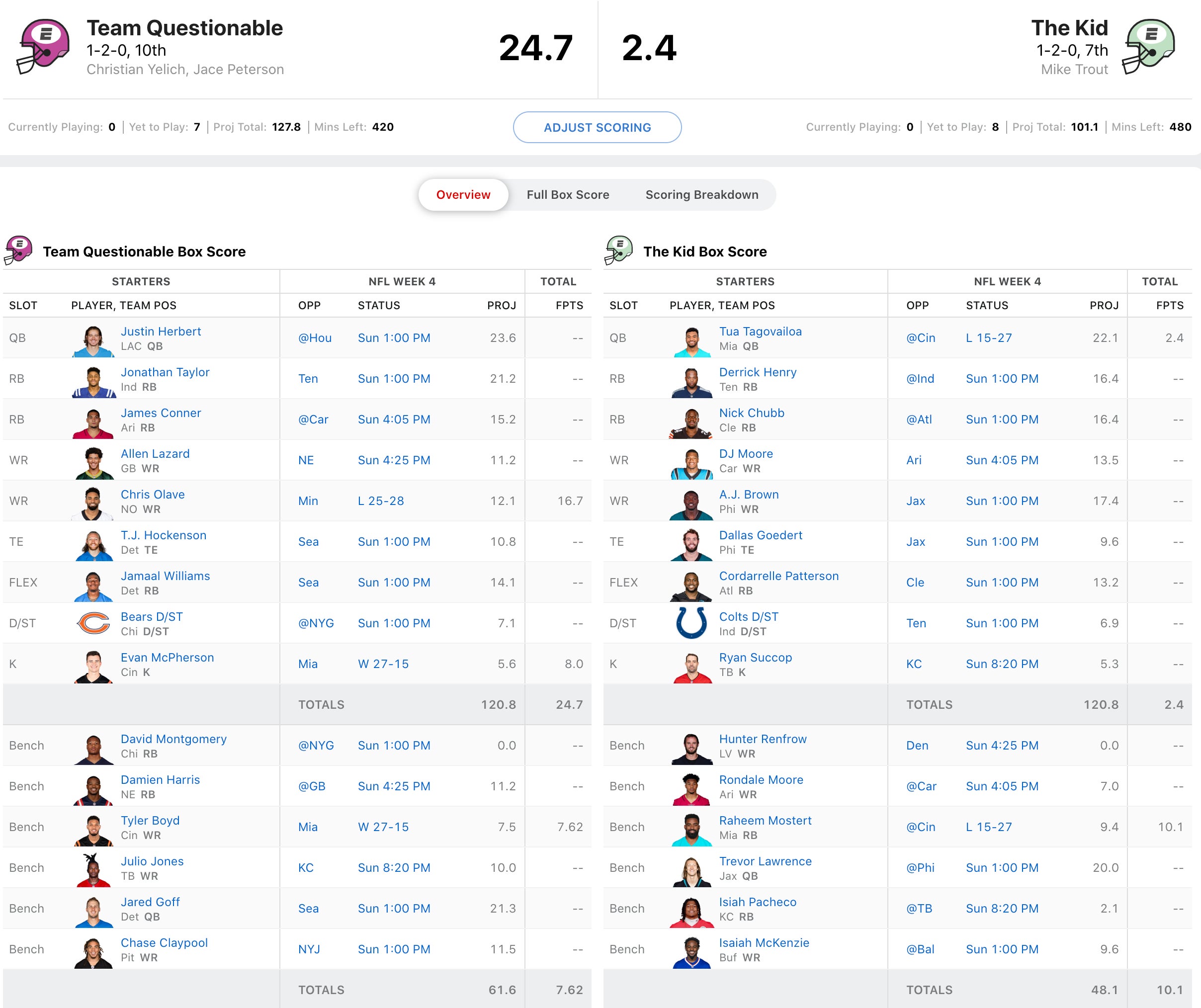Click the @Hou opponent link for Herbert
This screenshot has width=1201, height=1008.
point(315,338)
